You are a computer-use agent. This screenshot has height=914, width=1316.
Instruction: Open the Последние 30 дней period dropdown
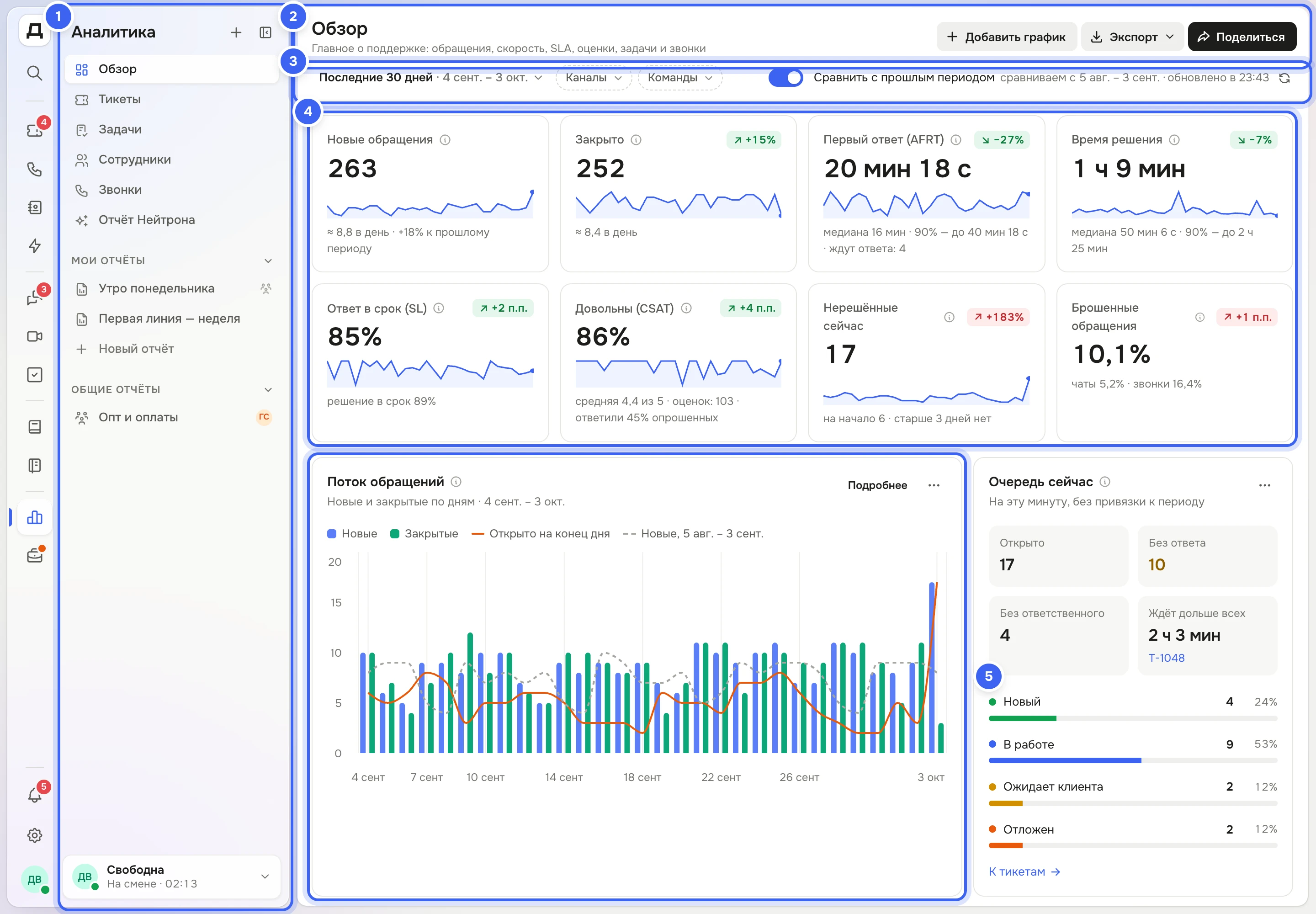coord(430,78)
